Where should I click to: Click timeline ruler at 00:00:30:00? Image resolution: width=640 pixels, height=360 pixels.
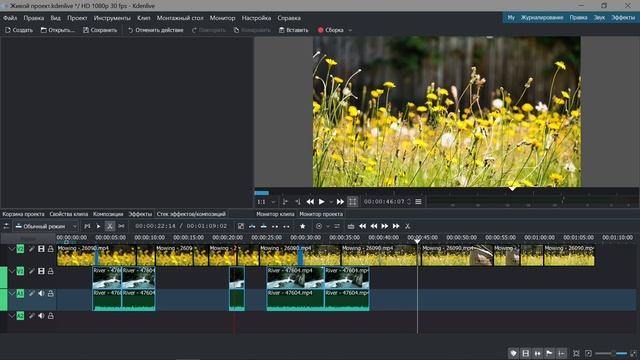pyautogui.click(x=306, y=238)
